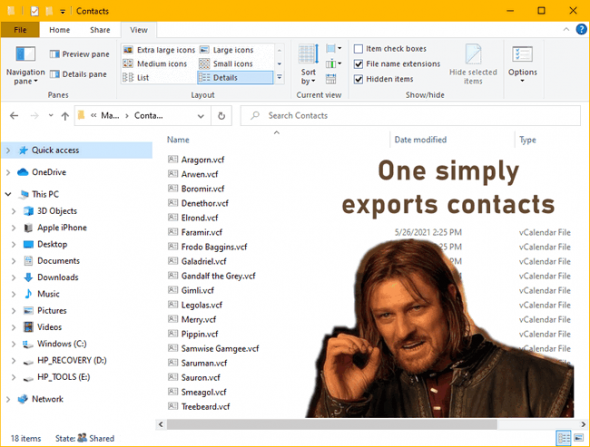Expand the OneDrive tree node
This screenshot has height=447, width=590.
pyautogui.click(x=8, y=172)
